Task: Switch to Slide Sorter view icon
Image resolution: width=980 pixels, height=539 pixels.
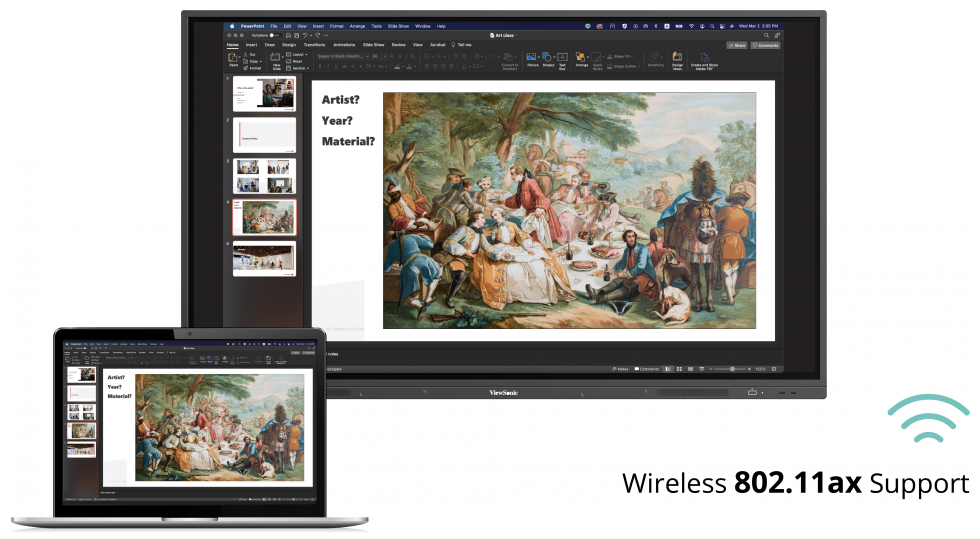Action: click(x=679, y=369)
